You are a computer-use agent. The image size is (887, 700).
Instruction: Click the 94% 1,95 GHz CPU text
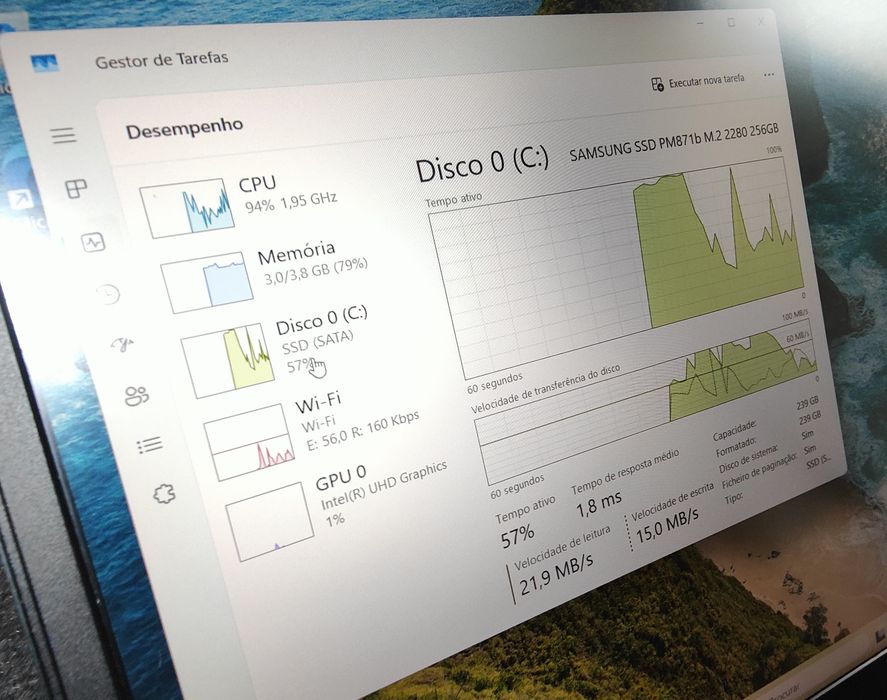point(291,202)
